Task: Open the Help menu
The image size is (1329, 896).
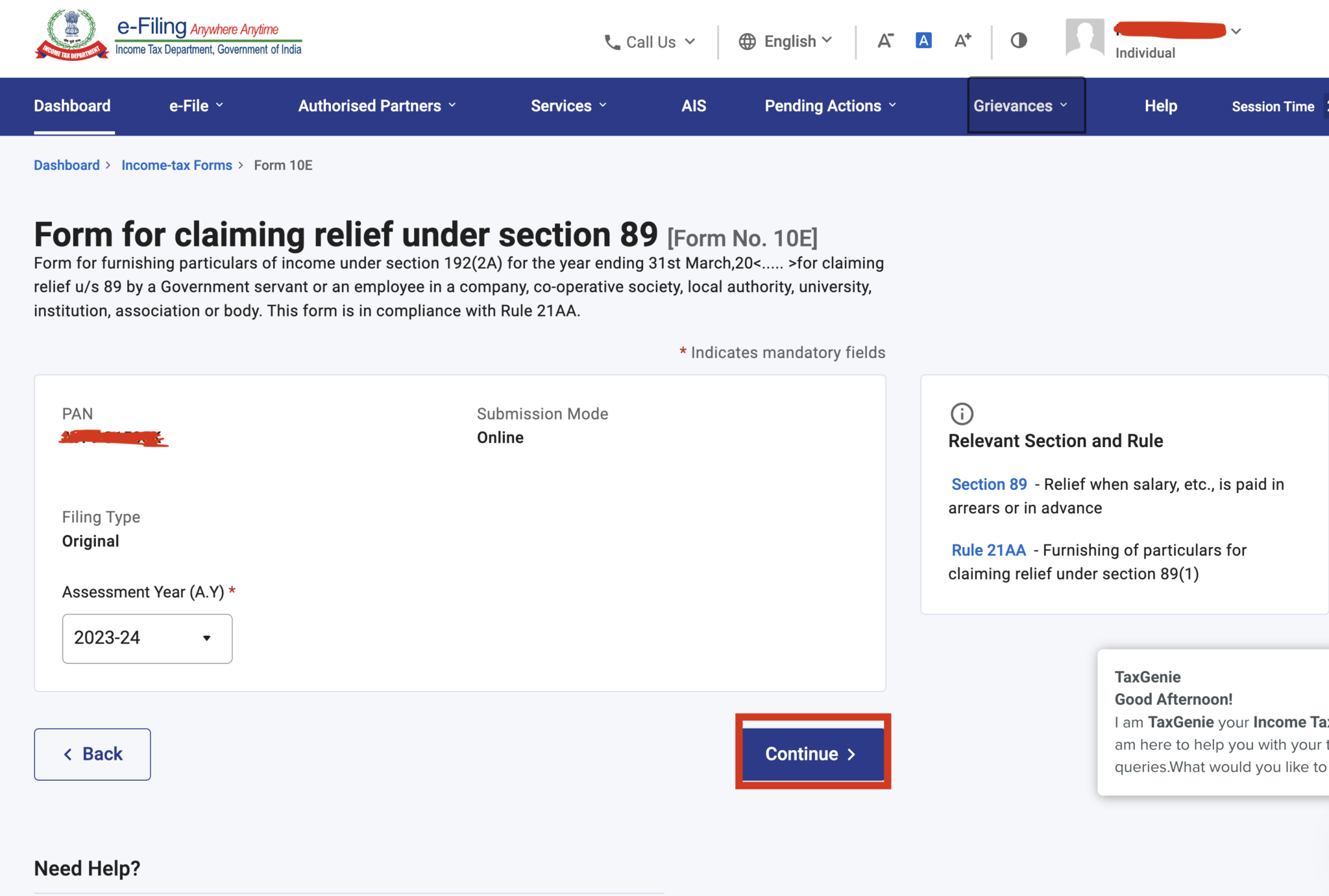Action: [x=1160, y=106]
